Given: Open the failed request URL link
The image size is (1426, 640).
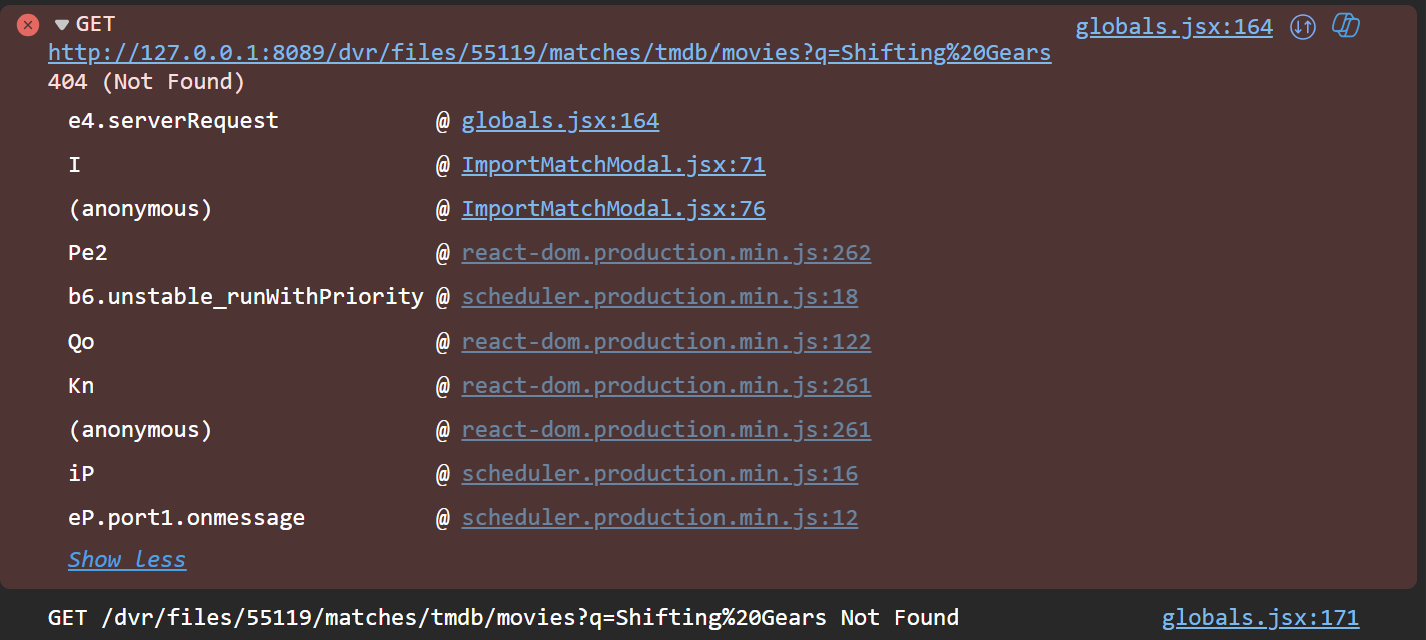Looking at the screenshot, I should [x=549, y=53].
